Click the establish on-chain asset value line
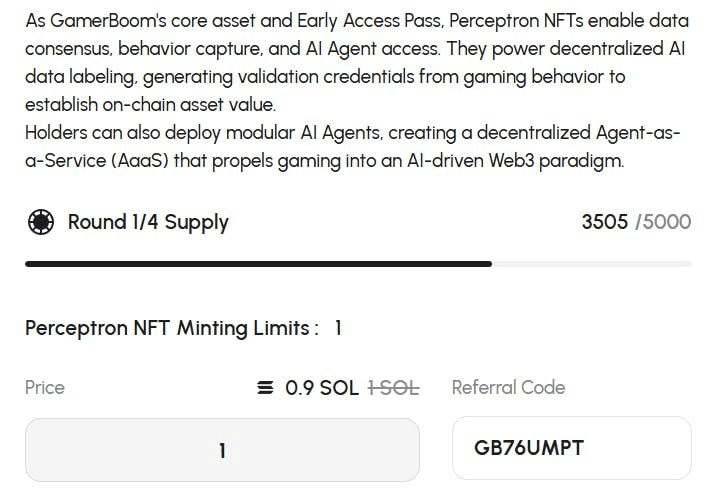This screenshot has width=722, height=496. tap(151, 105)
